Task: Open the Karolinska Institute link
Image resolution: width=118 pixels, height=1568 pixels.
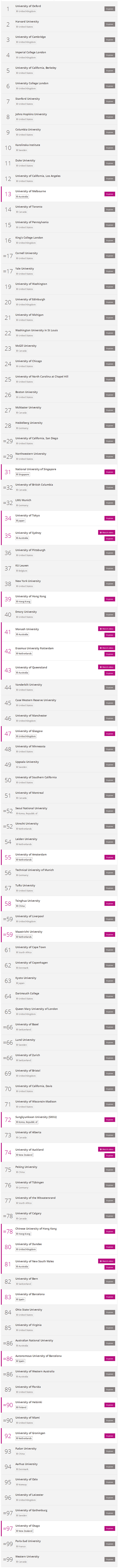Action: click(x=27, y=145)
